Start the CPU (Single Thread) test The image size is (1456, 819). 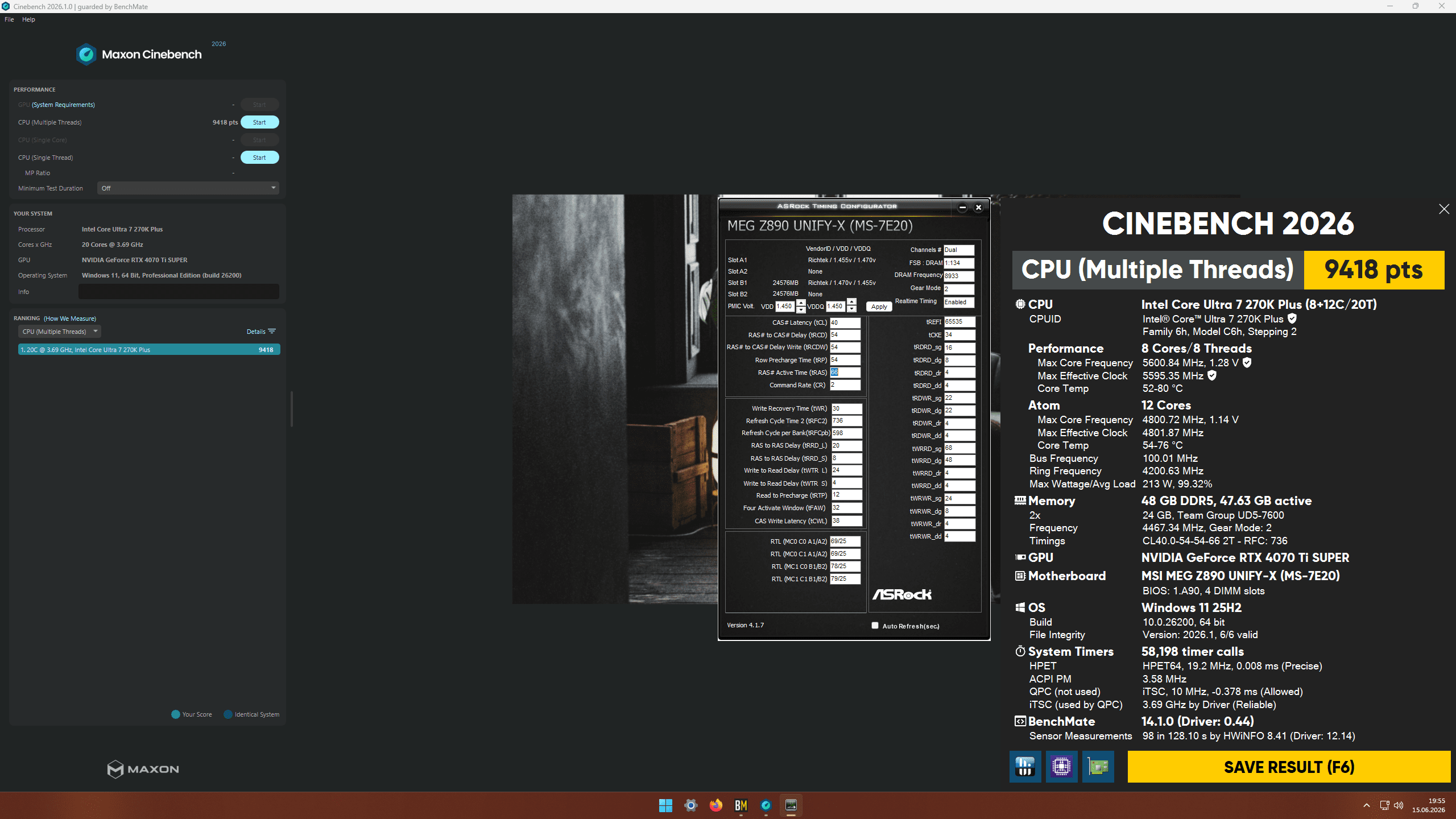pyautogui.click(x=259, y=158)
